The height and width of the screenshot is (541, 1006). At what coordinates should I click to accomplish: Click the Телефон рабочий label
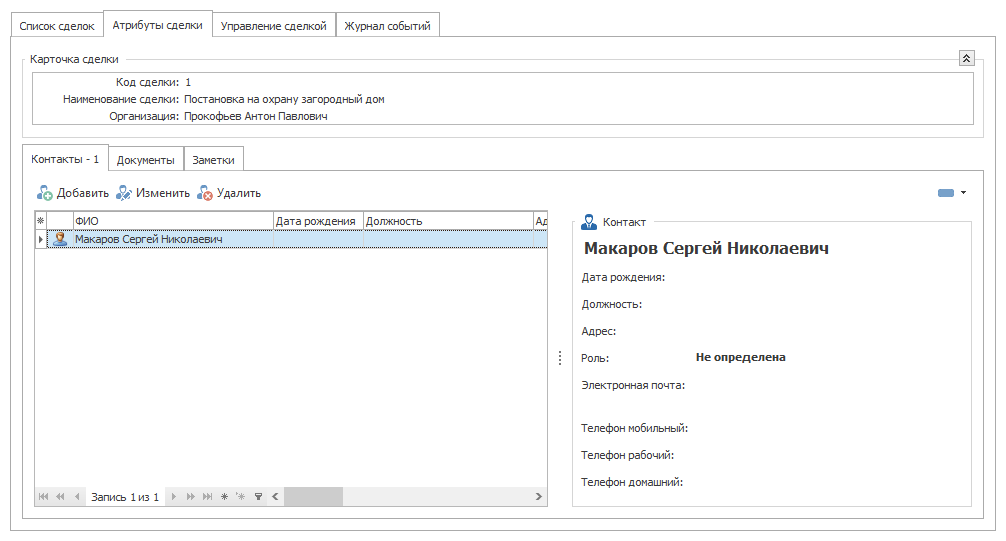pos(627,455)
